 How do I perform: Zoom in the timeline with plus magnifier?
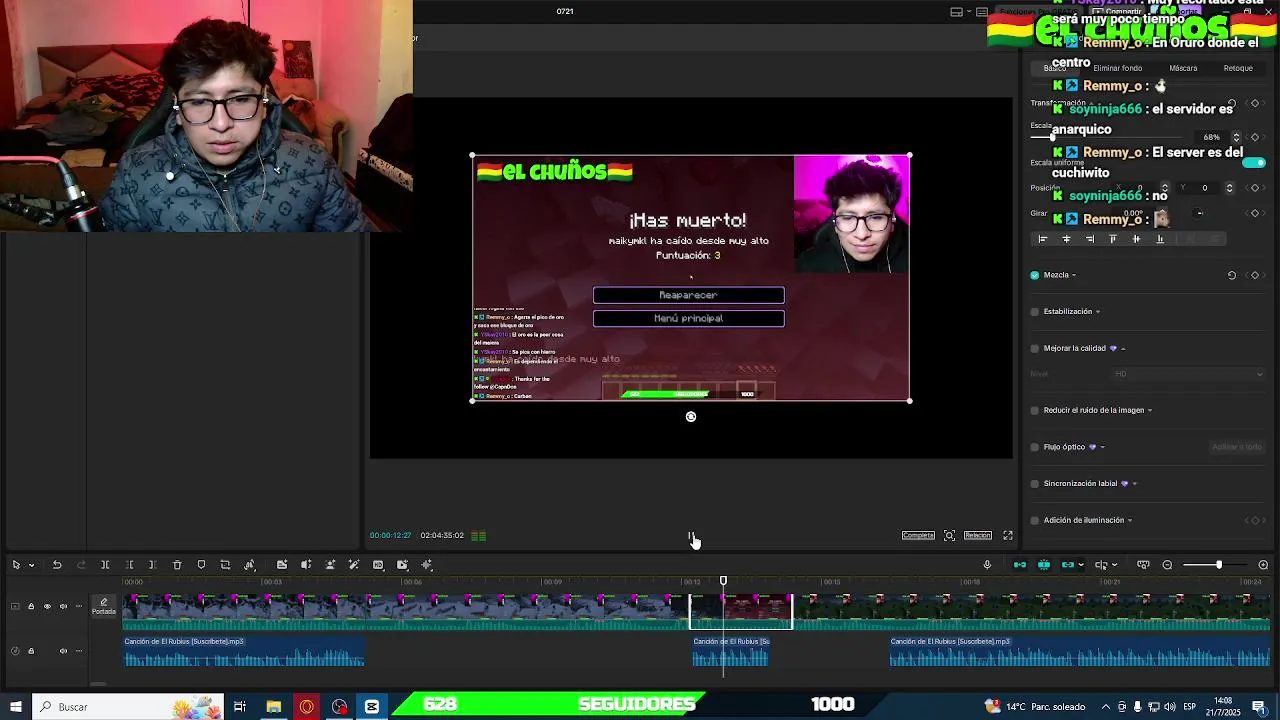[1263, 565]
